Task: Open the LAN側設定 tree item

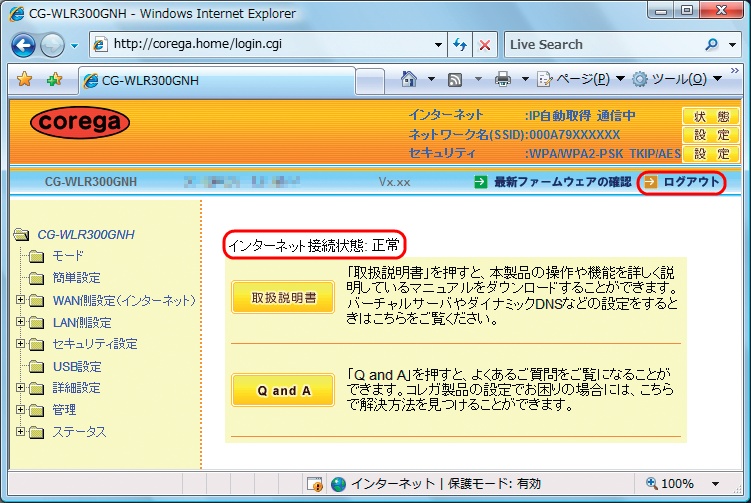Action: pyautogui.click(x=82, y=323)
